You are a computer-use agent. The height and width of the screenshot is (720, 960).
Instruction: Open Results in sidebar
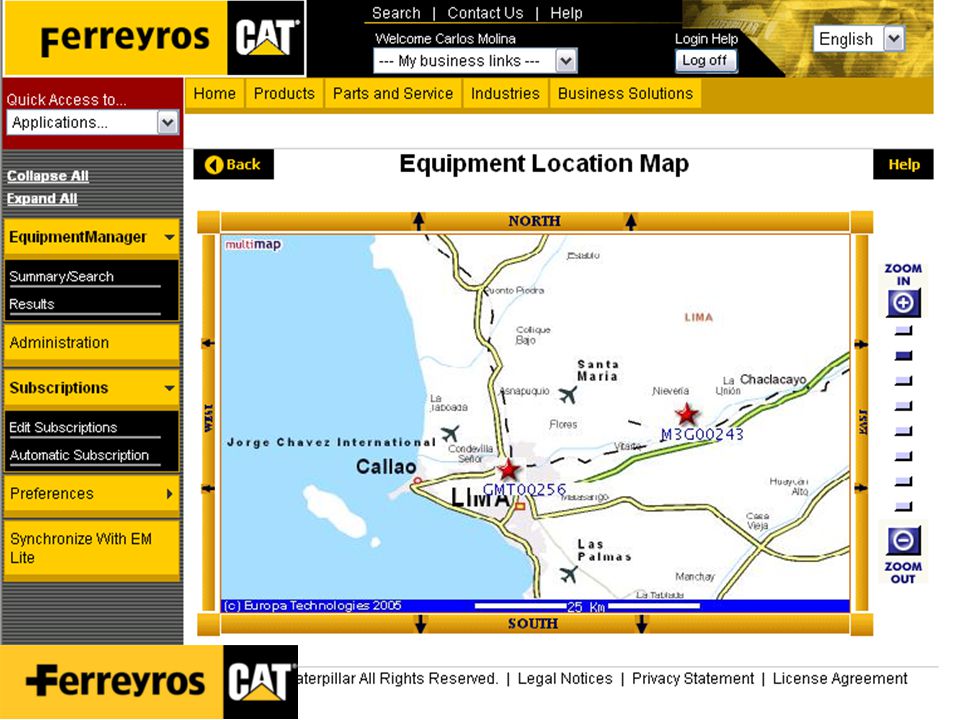click(x=32, y=304)
